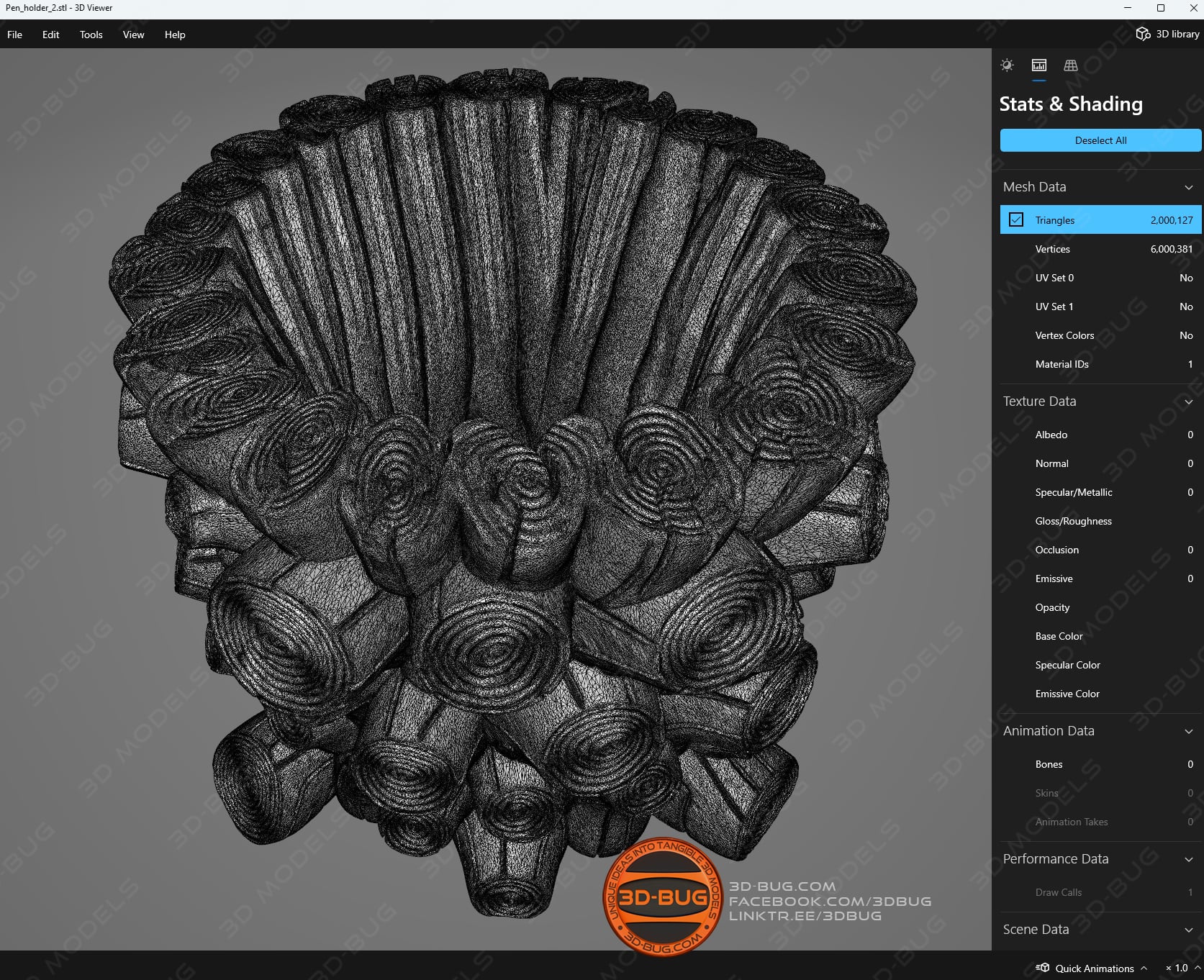
Task: Open the File menu
Action: point(14,35)
